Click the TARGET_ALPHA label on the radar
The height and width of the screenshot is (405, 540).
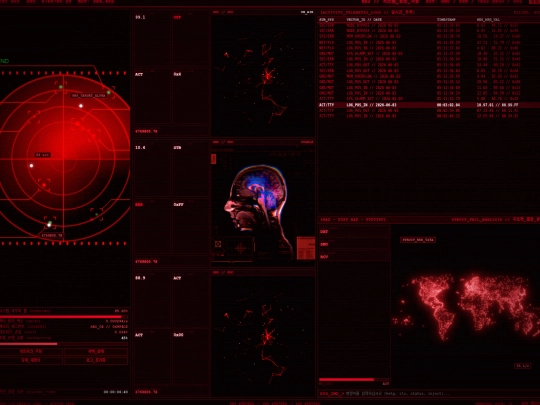tap(89, 95)
